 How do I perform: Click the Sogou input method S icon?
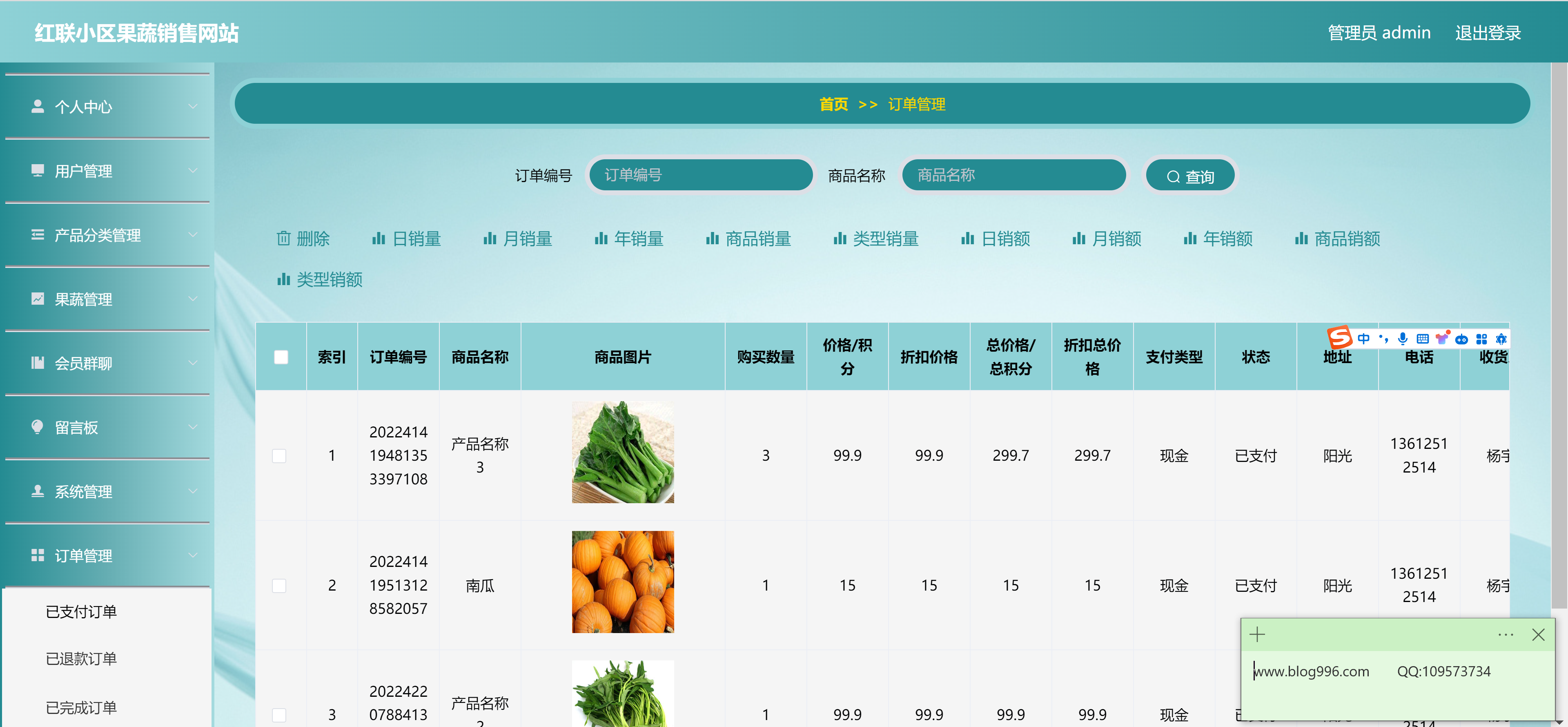[1339, 338]
